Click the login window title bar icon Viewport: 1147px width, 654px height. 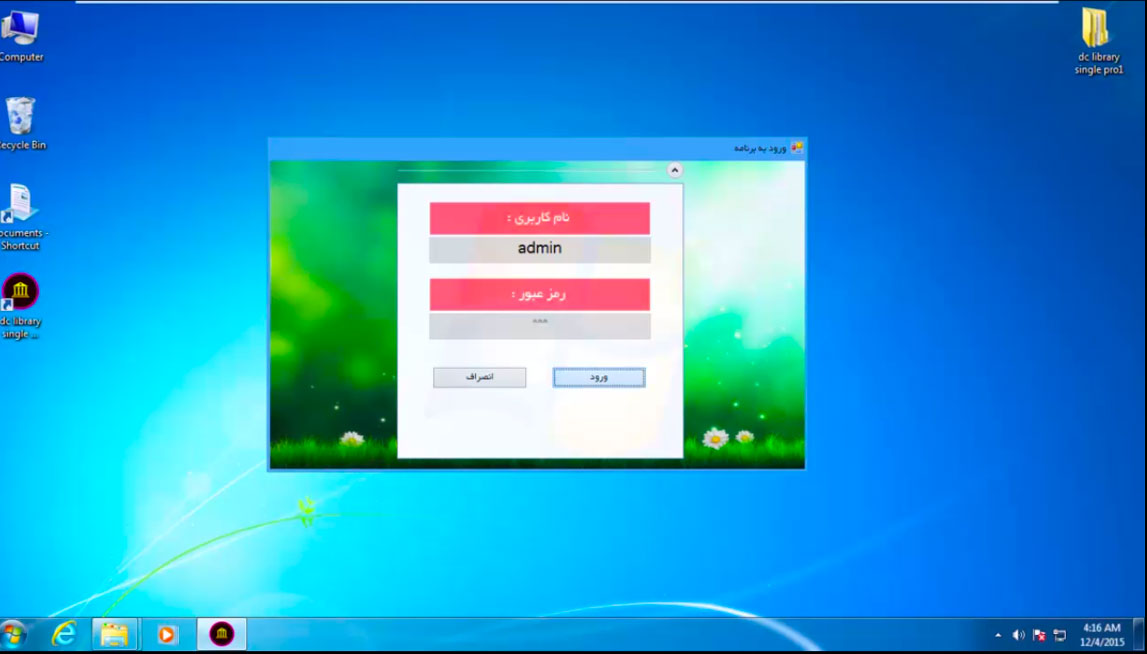(x=797, y=148)
